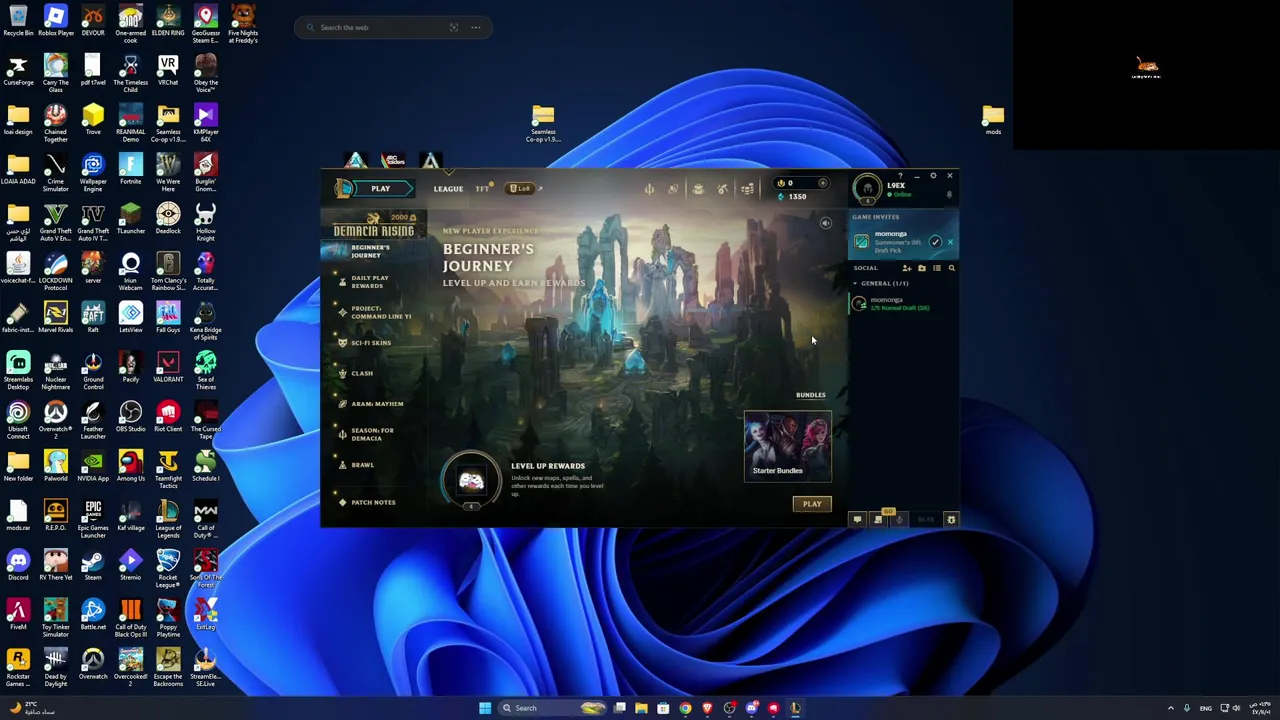This screenshot has width=1280, height=720.
Task: Open social list view options icon
Action: (x=937, y=268)
